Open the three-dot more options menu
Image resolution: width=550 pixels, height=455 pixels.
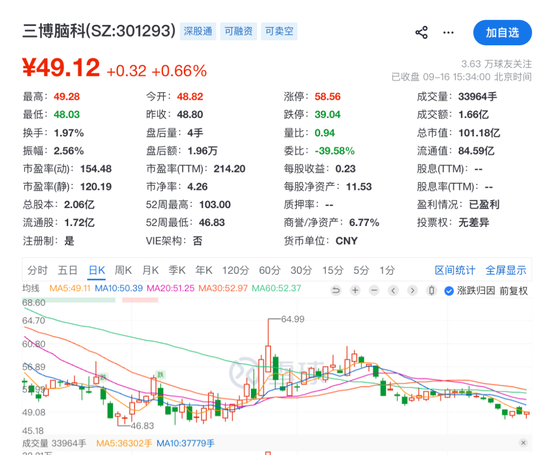(448, 33)
